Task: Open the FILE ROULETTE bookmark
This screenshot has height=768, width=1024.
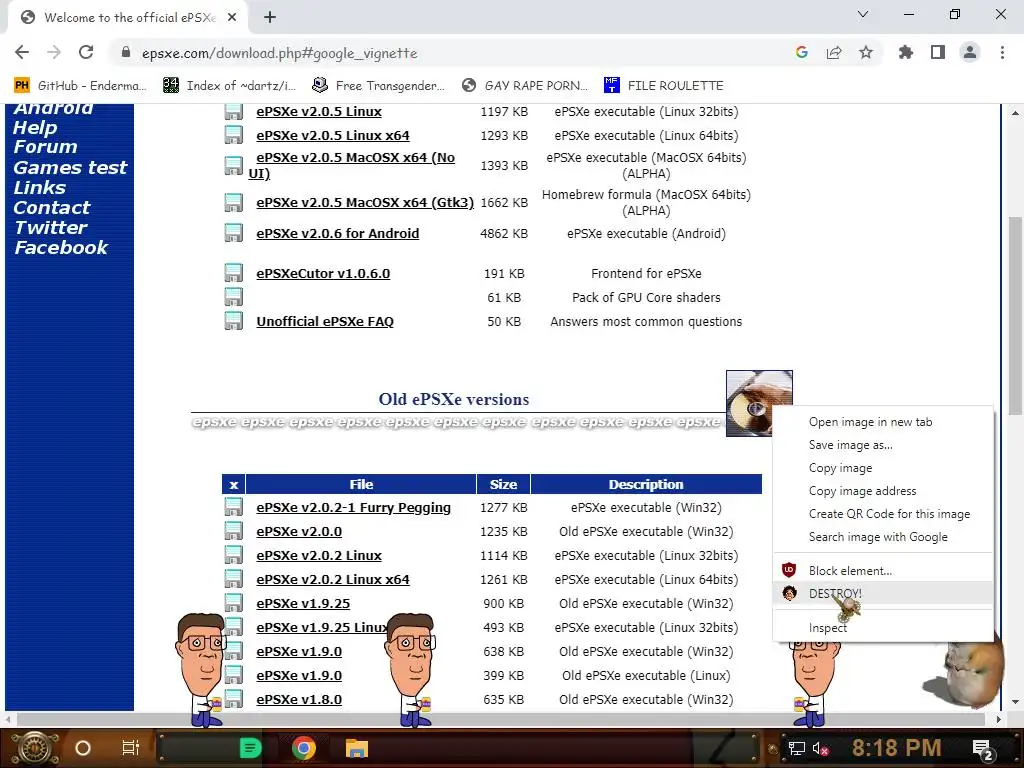Action: (x=664, y=86)
